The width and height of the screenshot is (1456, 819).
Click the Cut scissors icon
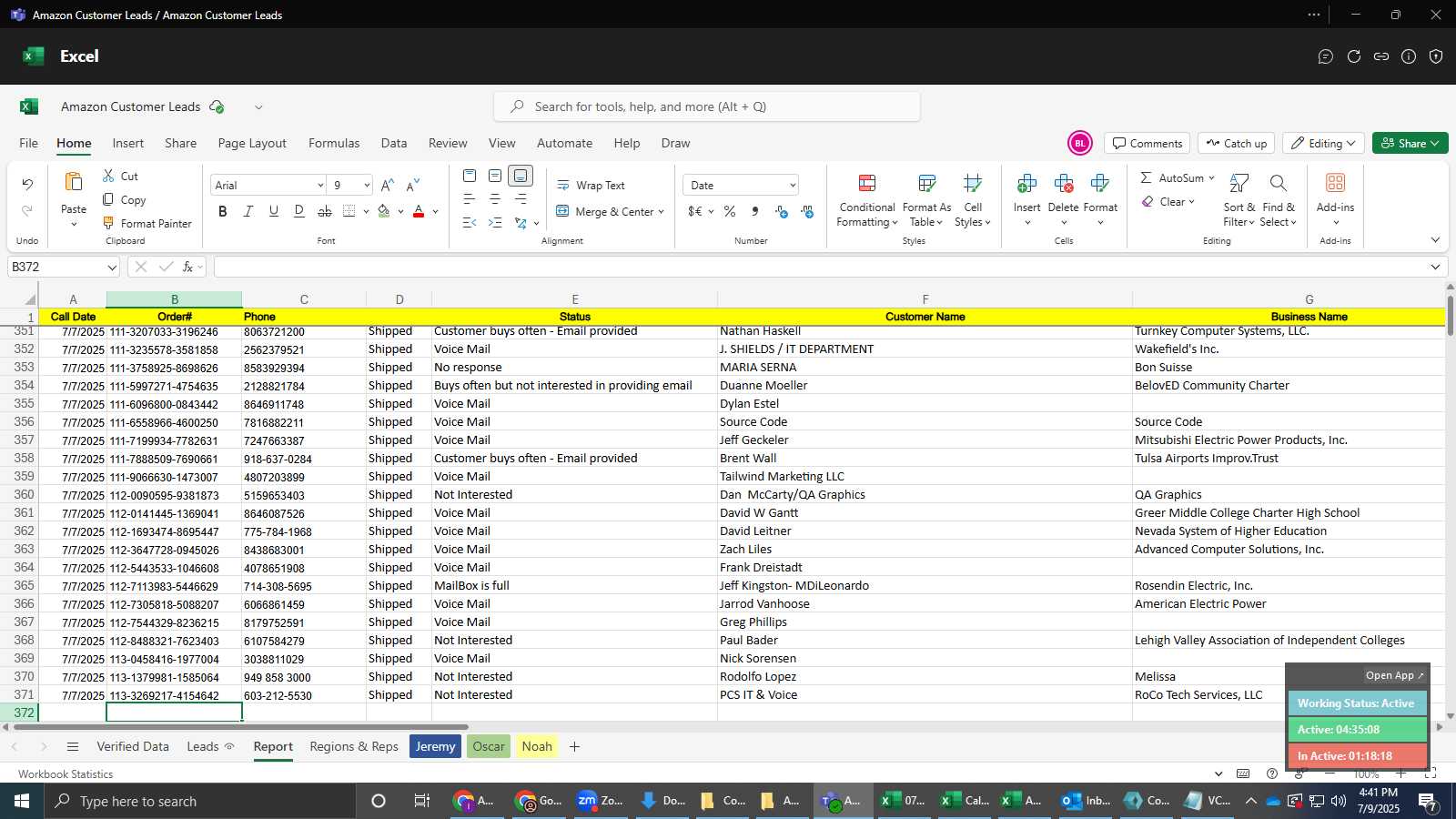pyautogui.click(x=108, y=176)
